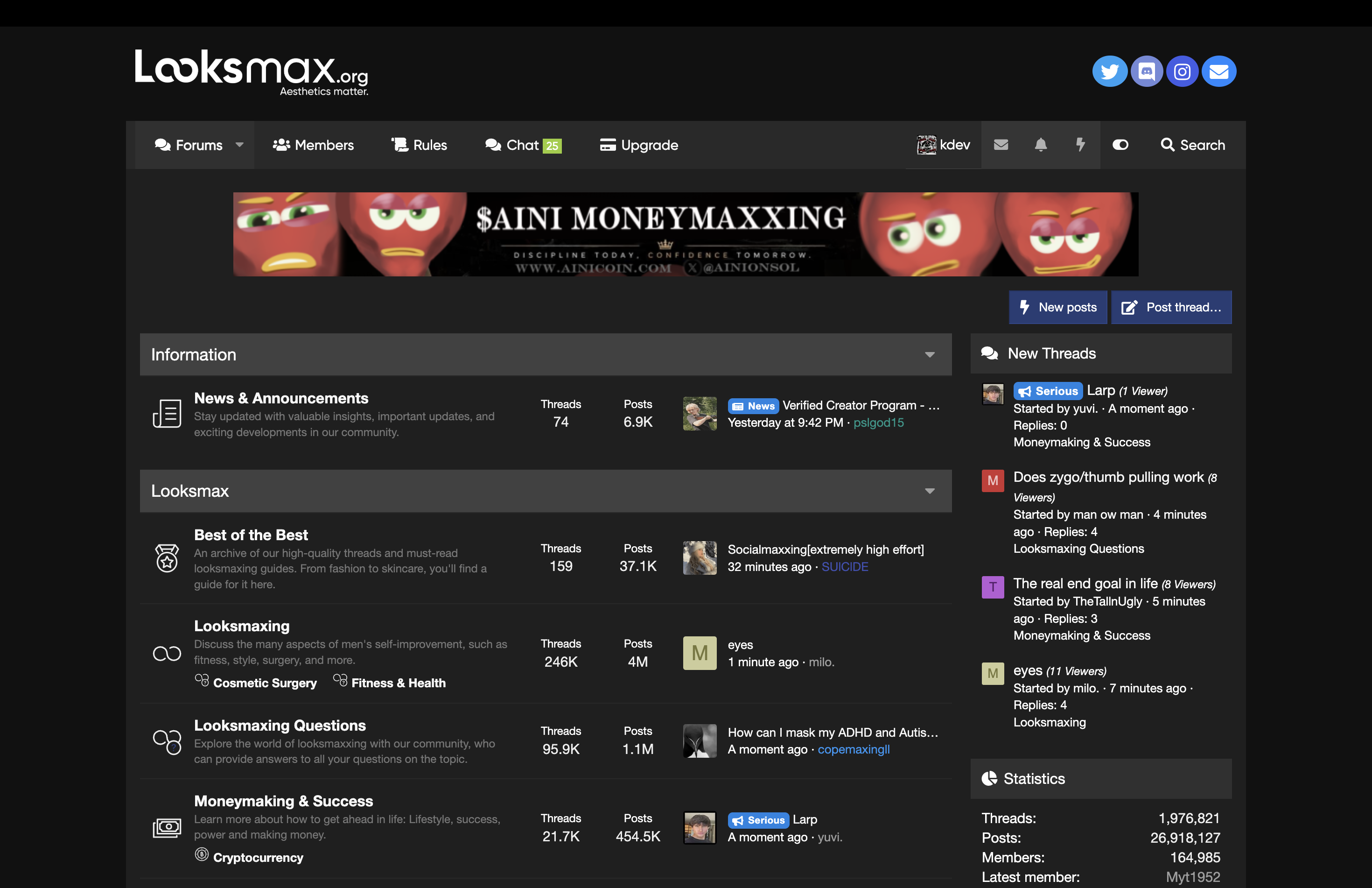Open the Forums navigation tab
The image size is (1372, 888).
pos(189,145)
